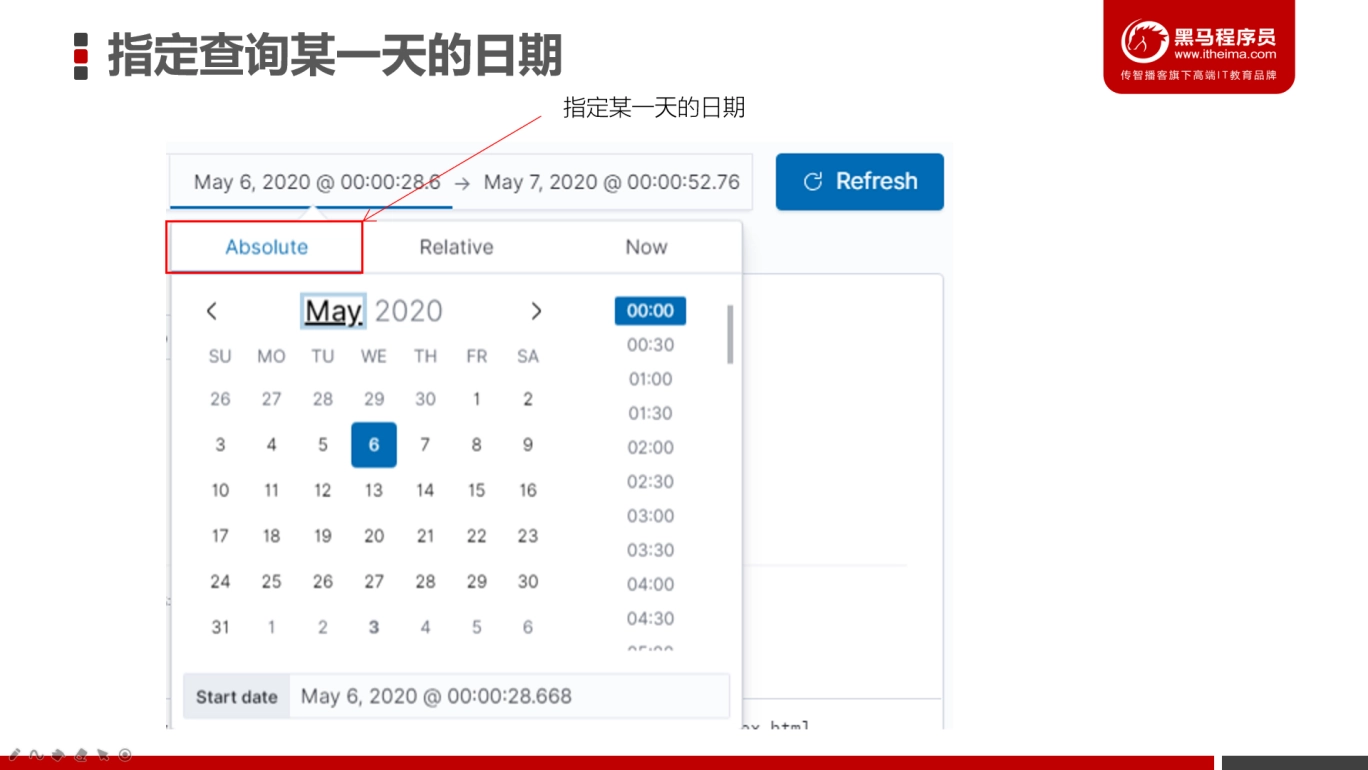1368x770 pixels.
Task: Pick 03:00 in the time list
Action: coord(650,516)
